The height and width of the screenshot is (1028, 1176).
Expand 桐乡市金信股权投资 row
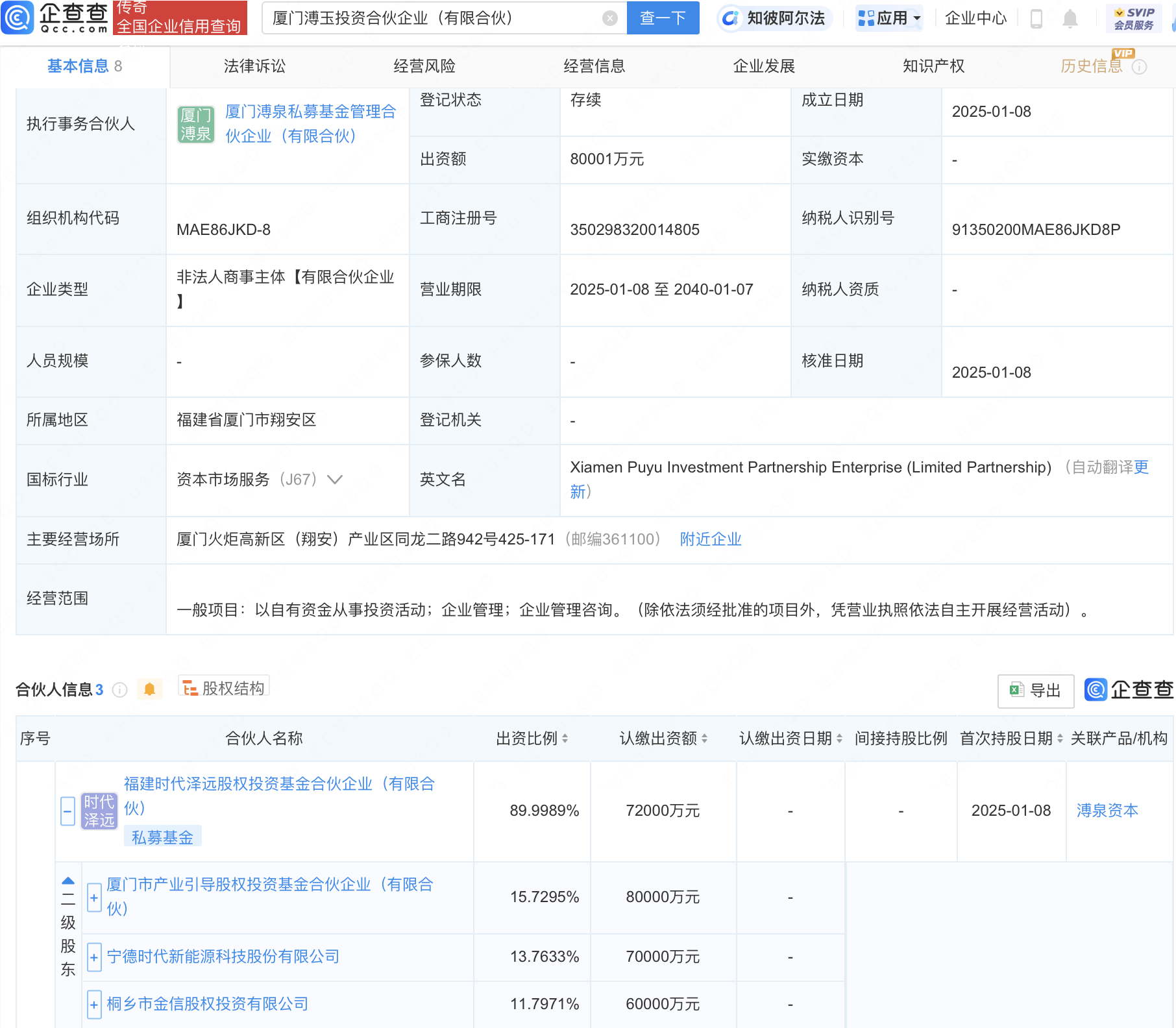(94, 1005)
